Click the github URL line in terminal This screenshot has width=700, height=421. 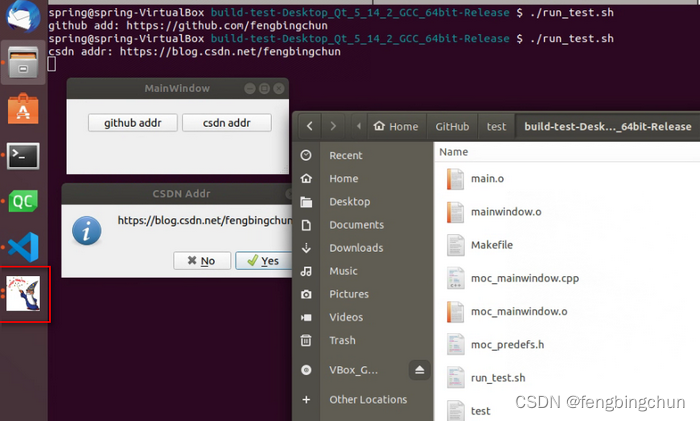click(188, 25)
